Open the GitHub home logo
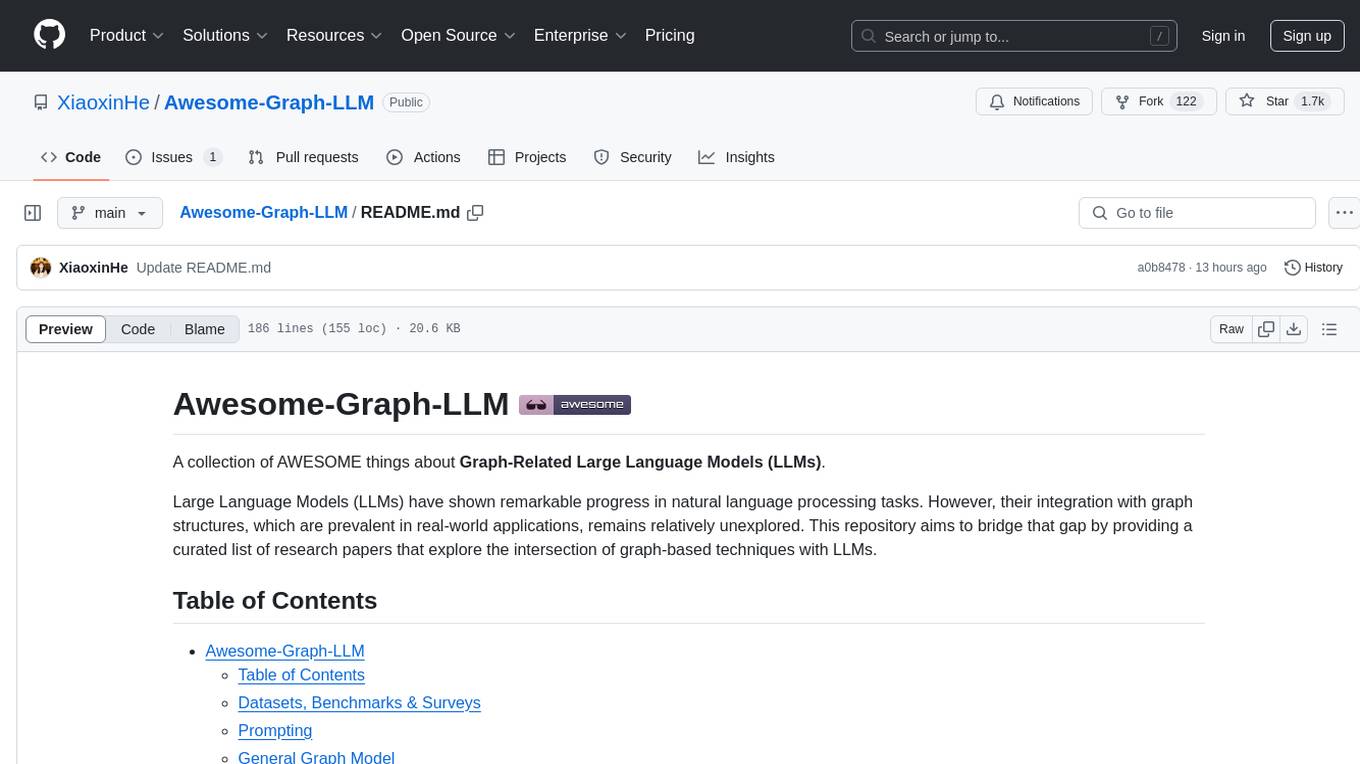The height and width of the screenshot is (764, 1360). pyautogui.click(x=49, y=35)
